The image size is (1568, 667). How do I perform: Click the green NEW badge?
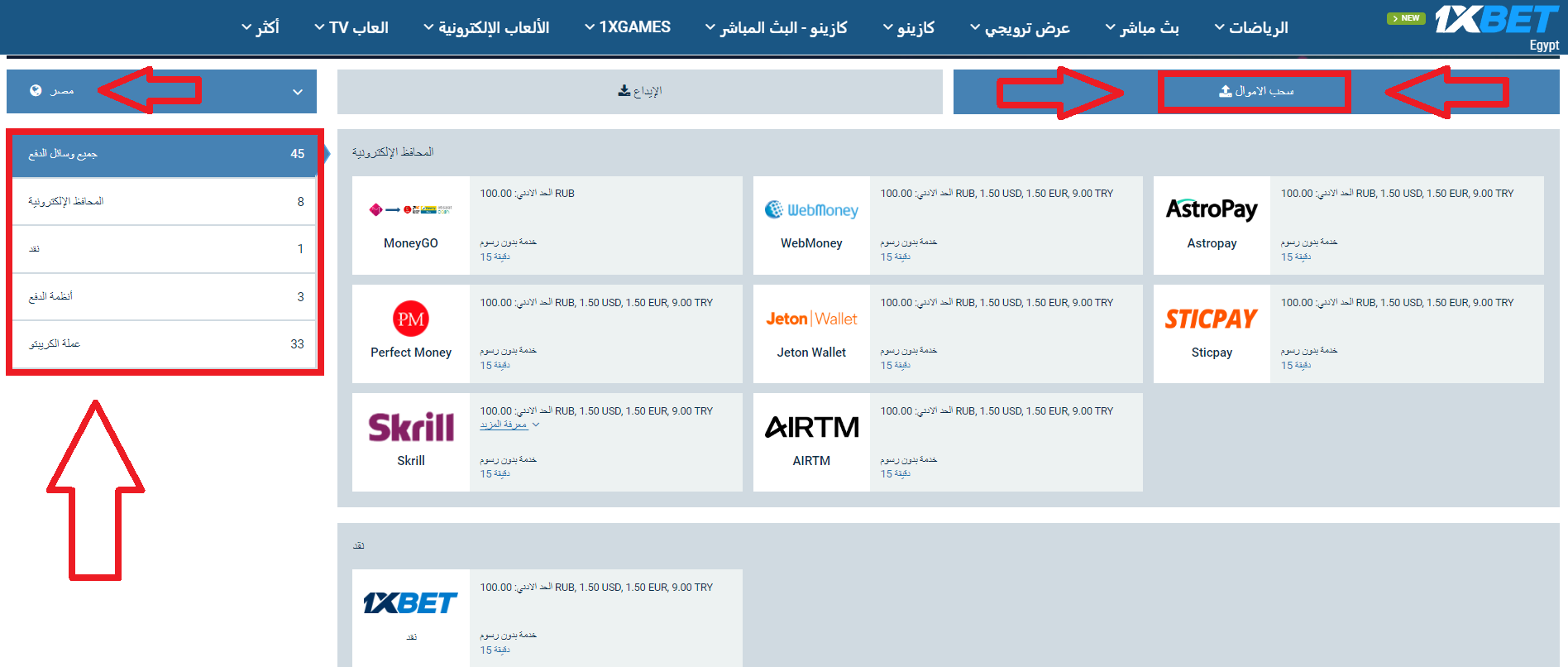click(x=1406, y=18)
